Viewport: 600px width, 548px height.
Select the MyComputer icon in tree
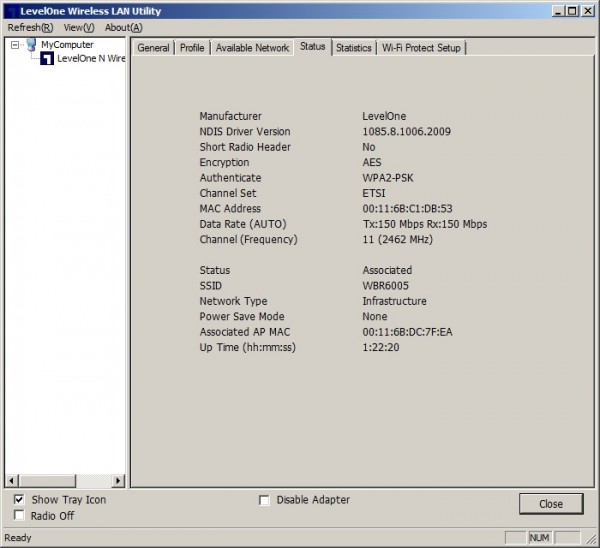click(31, 45)
